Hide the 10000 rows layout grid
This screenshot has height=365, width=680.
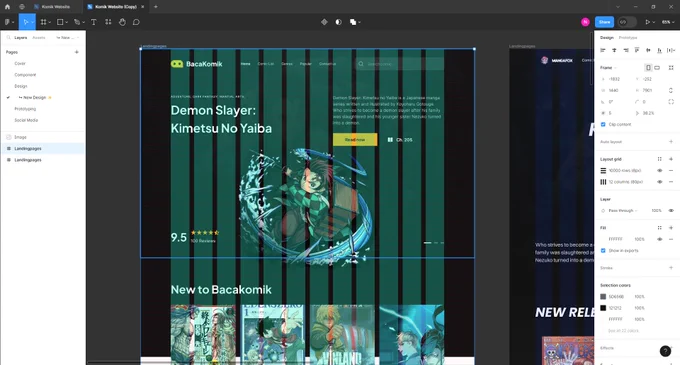(x=660, y=170)
